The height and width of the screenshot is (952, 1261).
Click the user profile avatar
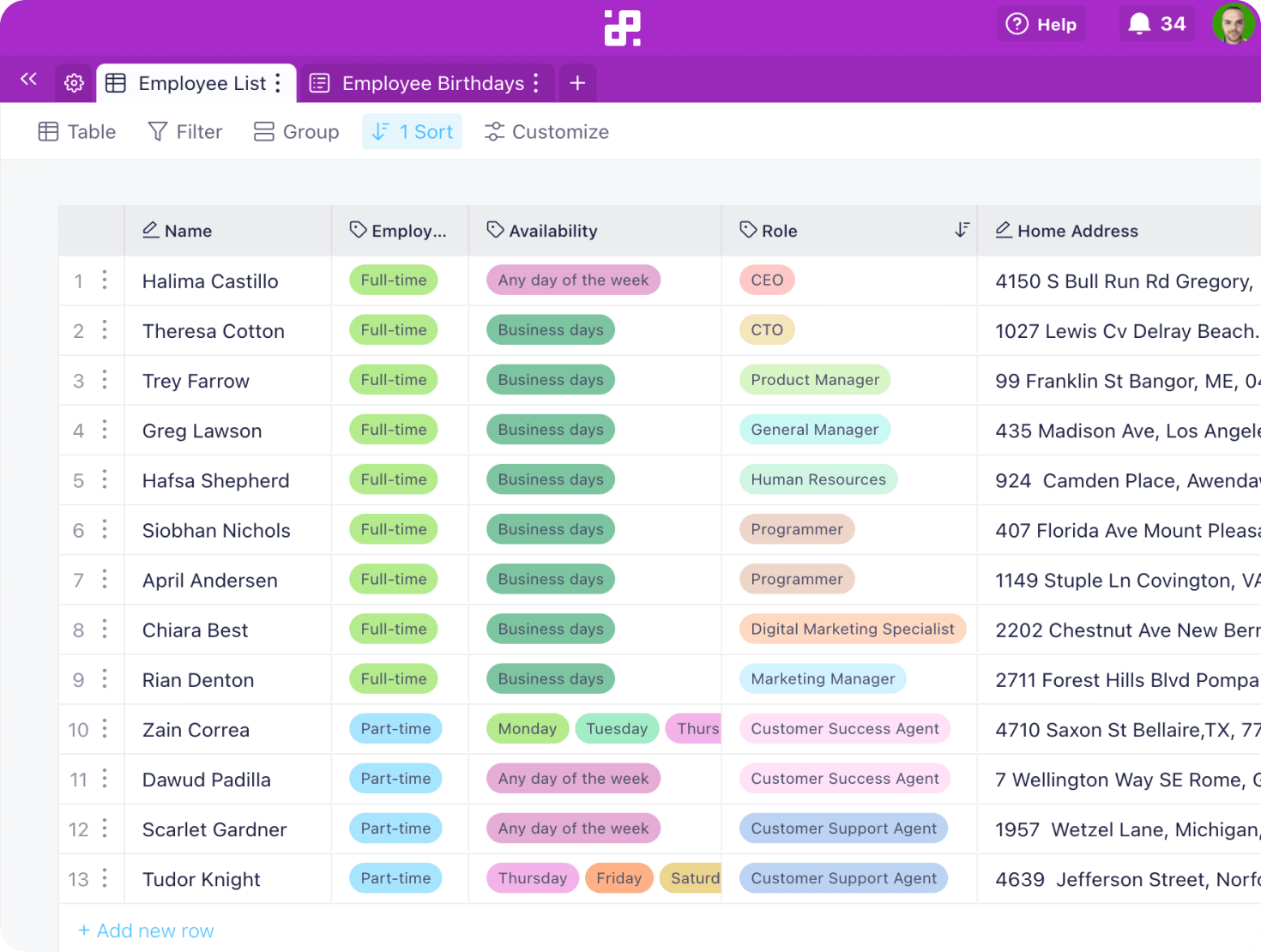tap(1234, 24)
